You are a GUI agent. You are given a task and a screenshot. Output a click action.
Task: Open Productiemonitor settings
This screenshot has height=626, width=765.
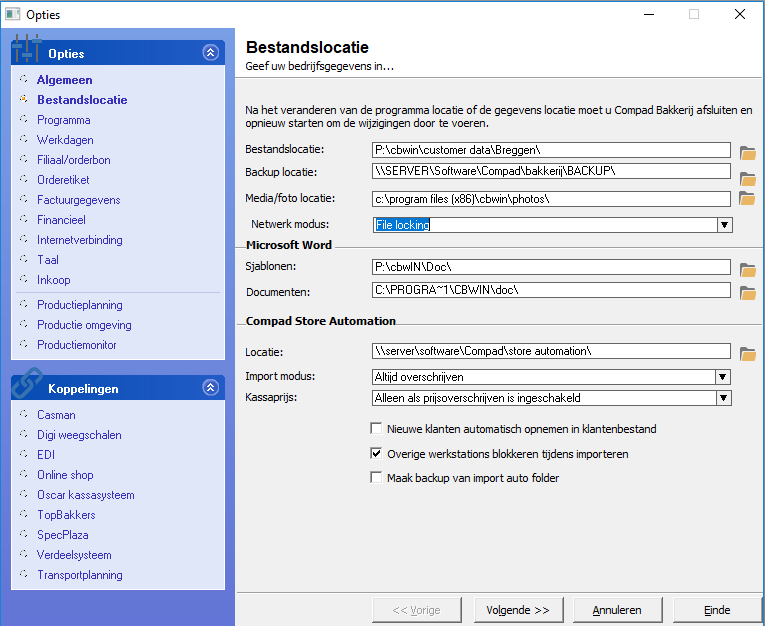[x=77, y=344]
